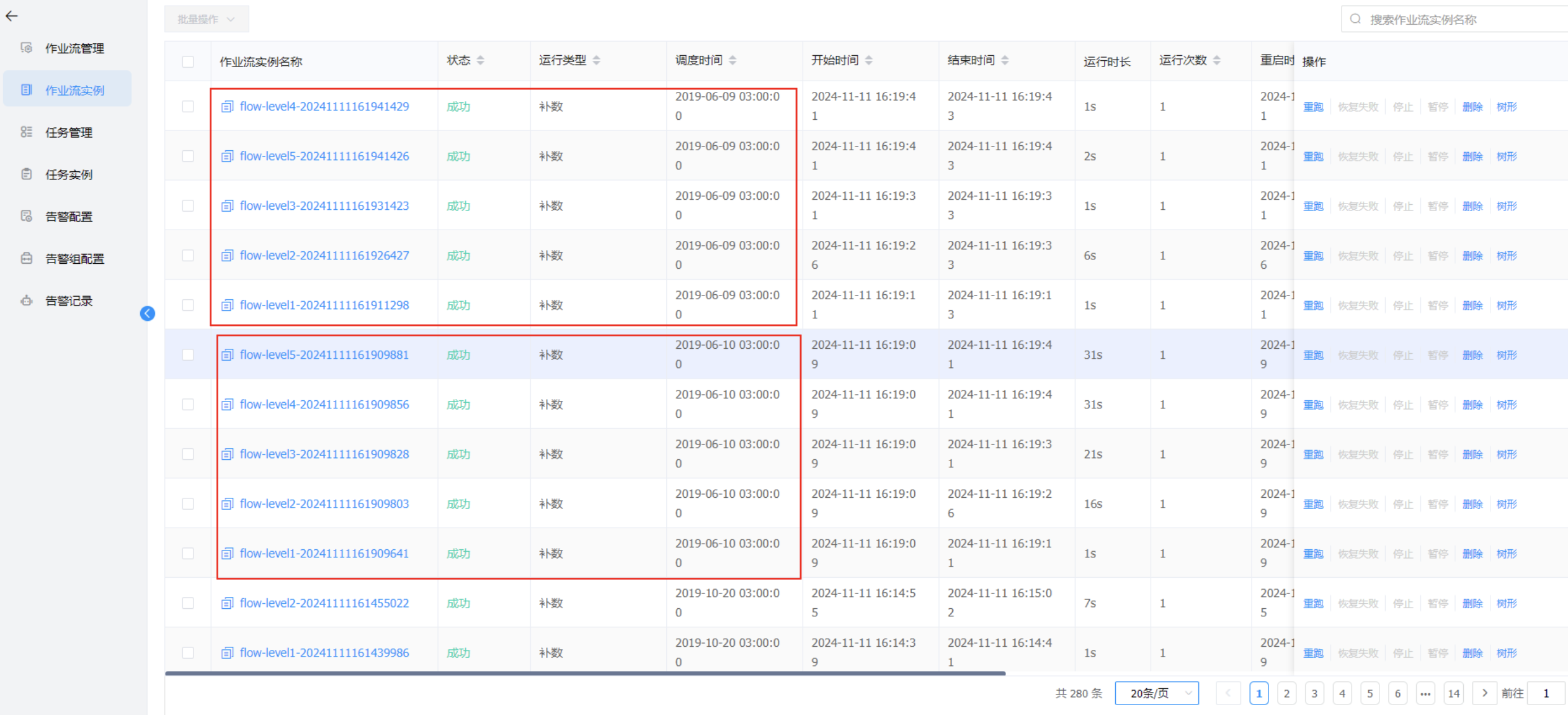
Task: Click the 作业流管理 sidebar icon
Action: tap(27, 48)
